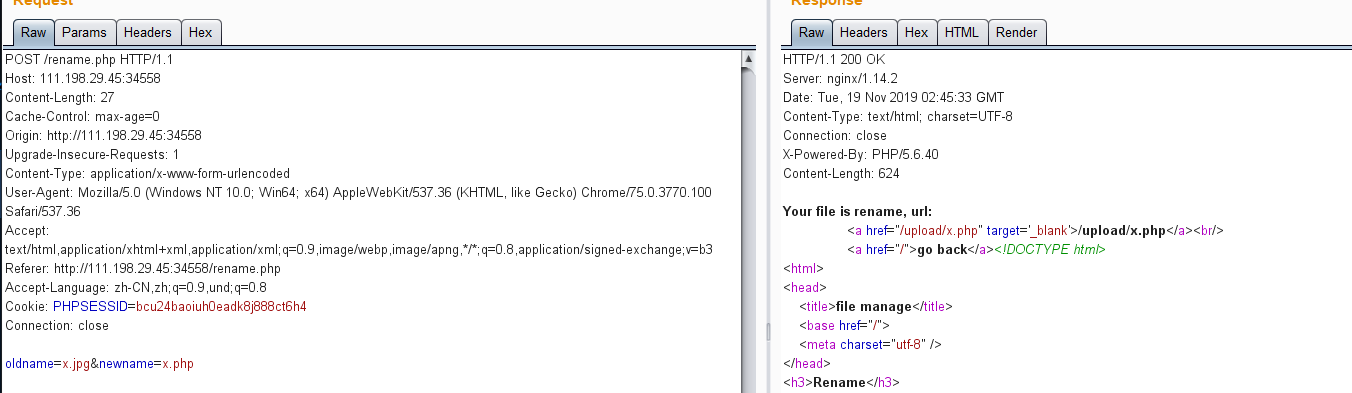Click the Date header in response
Image resolution: width=1352 pixels, height=393 pixels.
(893, 98)
